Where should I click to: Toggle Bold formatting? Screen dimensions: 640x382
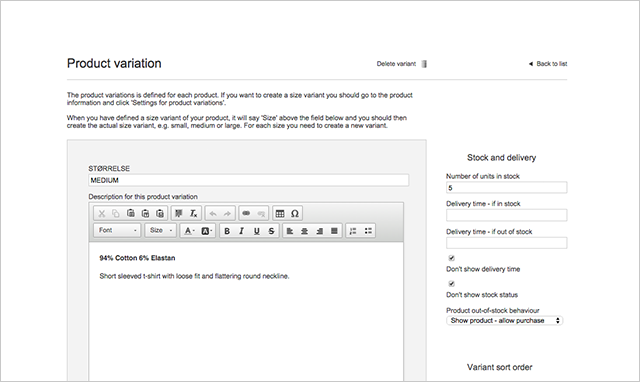227,231
